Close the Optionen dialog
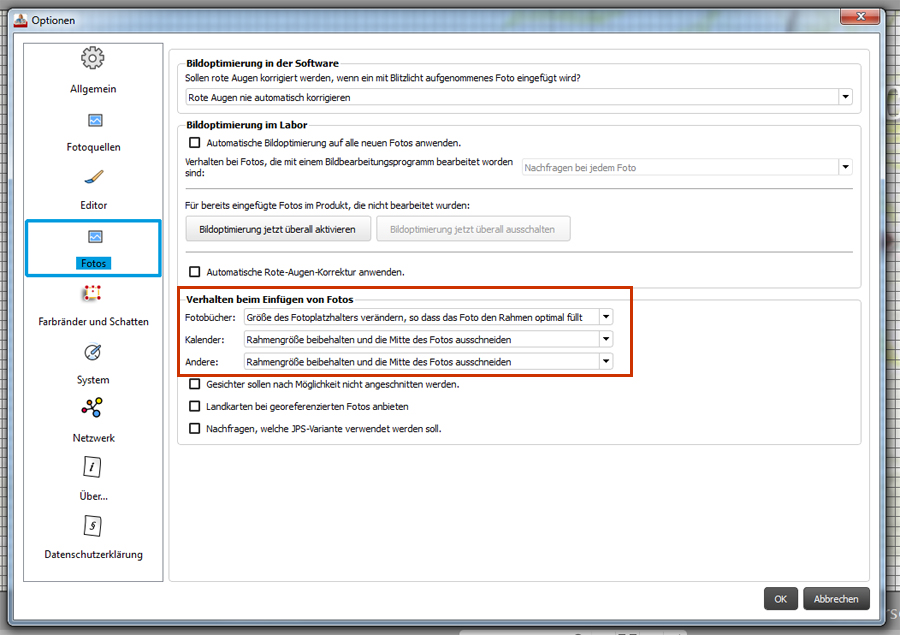Viewport: 900px width, 635px height. click(860, 17)
